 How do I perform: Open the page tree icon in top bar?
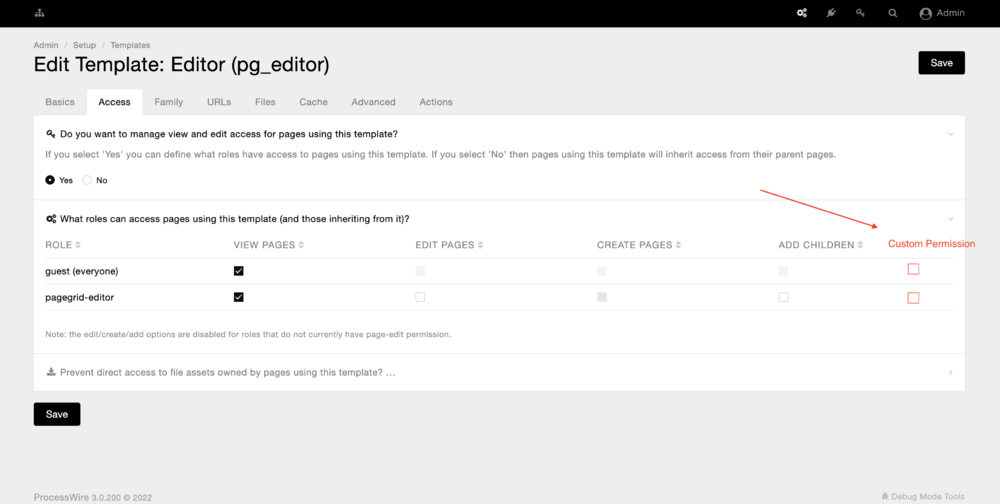point(40,13)
